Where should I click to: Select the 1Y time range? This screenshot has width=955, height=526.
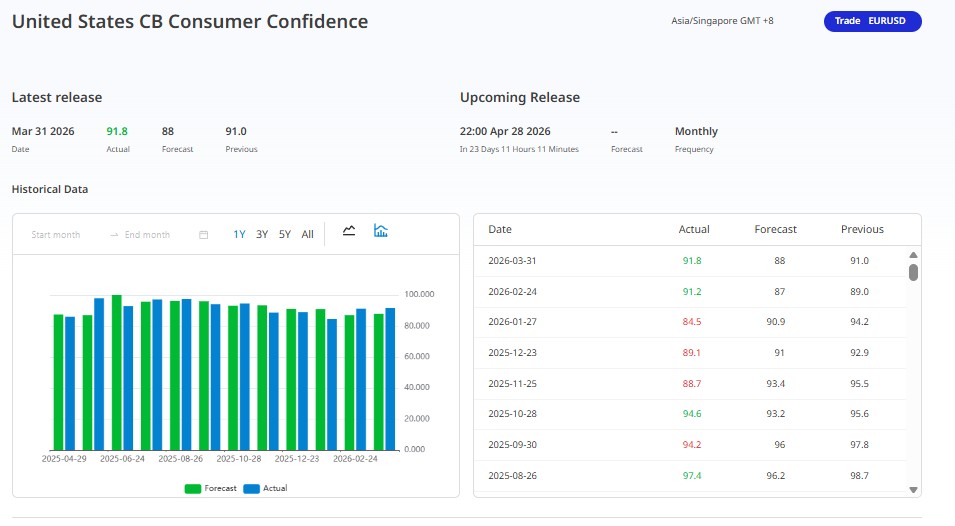point(239,235)
